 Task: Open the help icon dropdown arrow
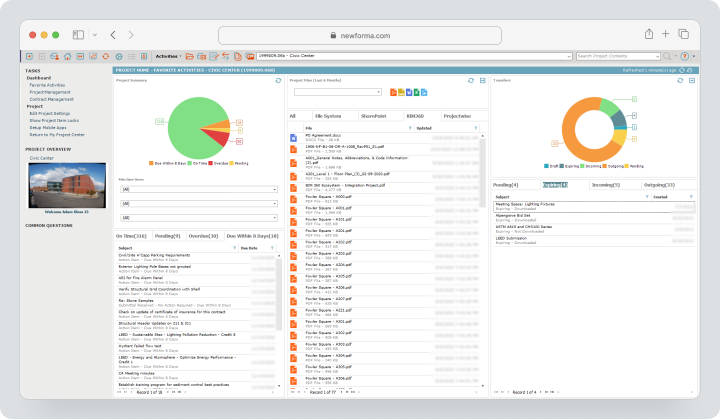[693, 57]
